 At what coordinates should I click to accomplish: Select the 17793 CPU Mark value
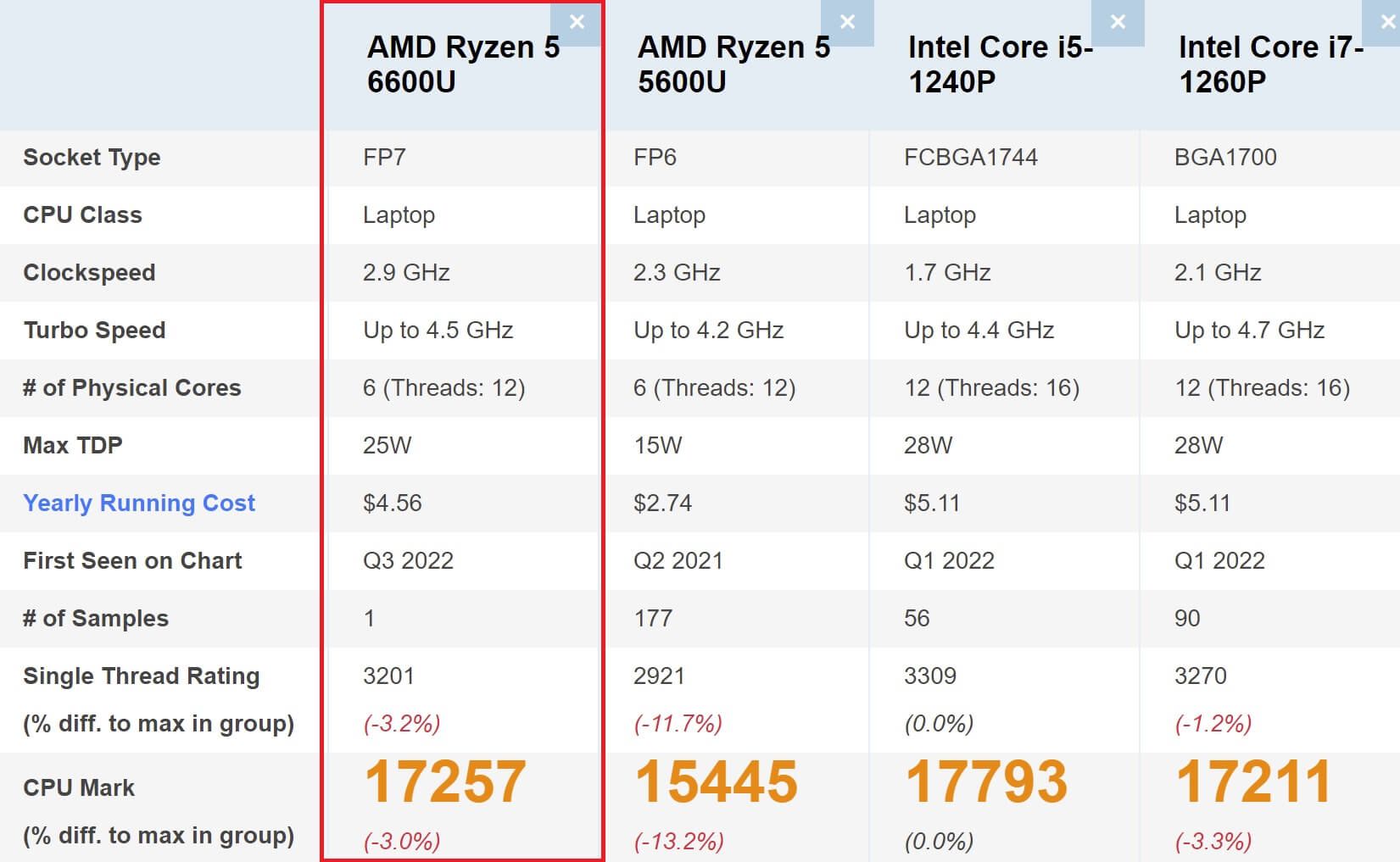986,781
